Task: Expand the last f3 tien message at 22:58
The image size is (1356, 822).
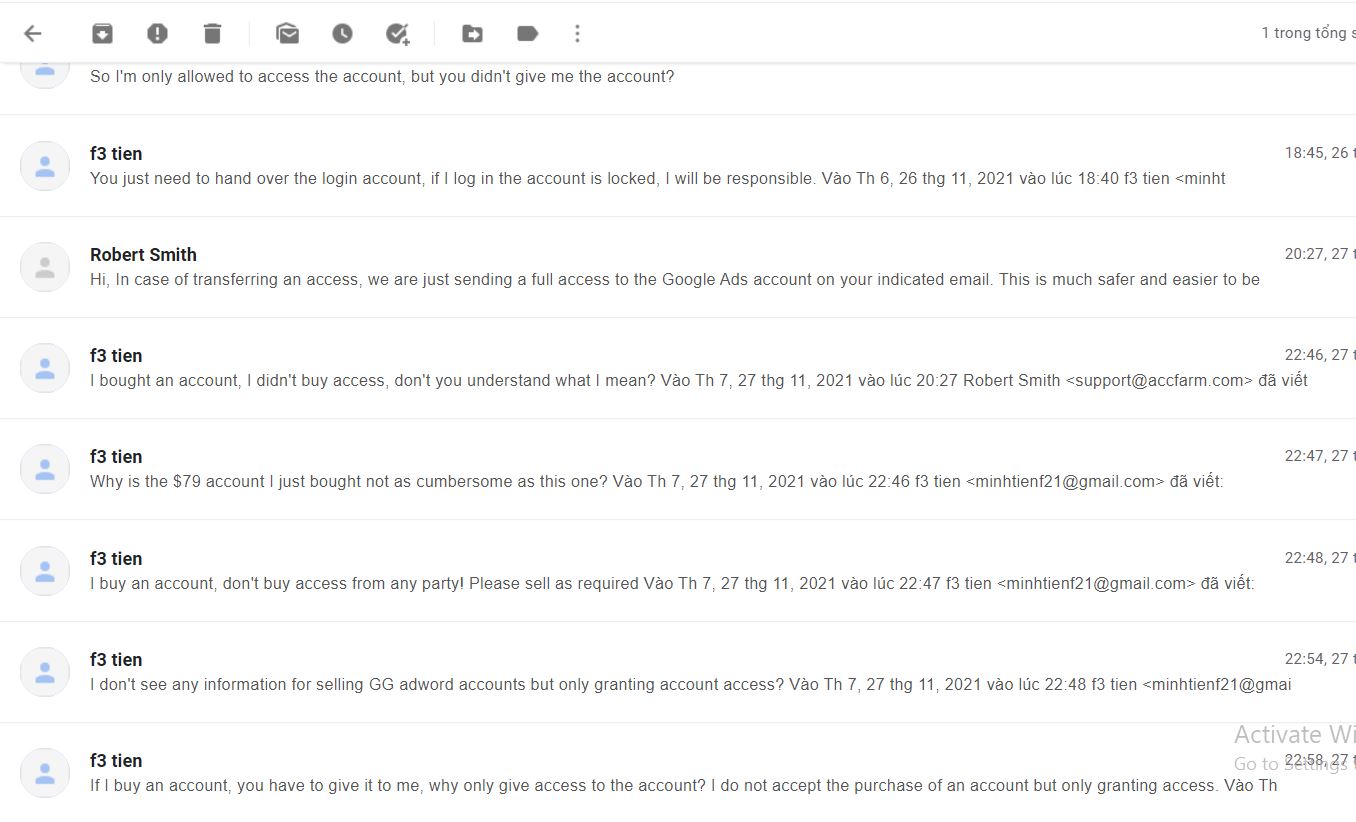Action: point(678,773)
